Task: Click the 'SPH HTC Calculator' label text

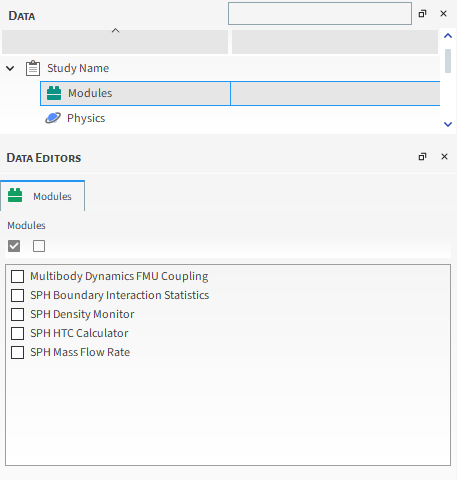Action: pyautogui.click(x=79, y=333)
